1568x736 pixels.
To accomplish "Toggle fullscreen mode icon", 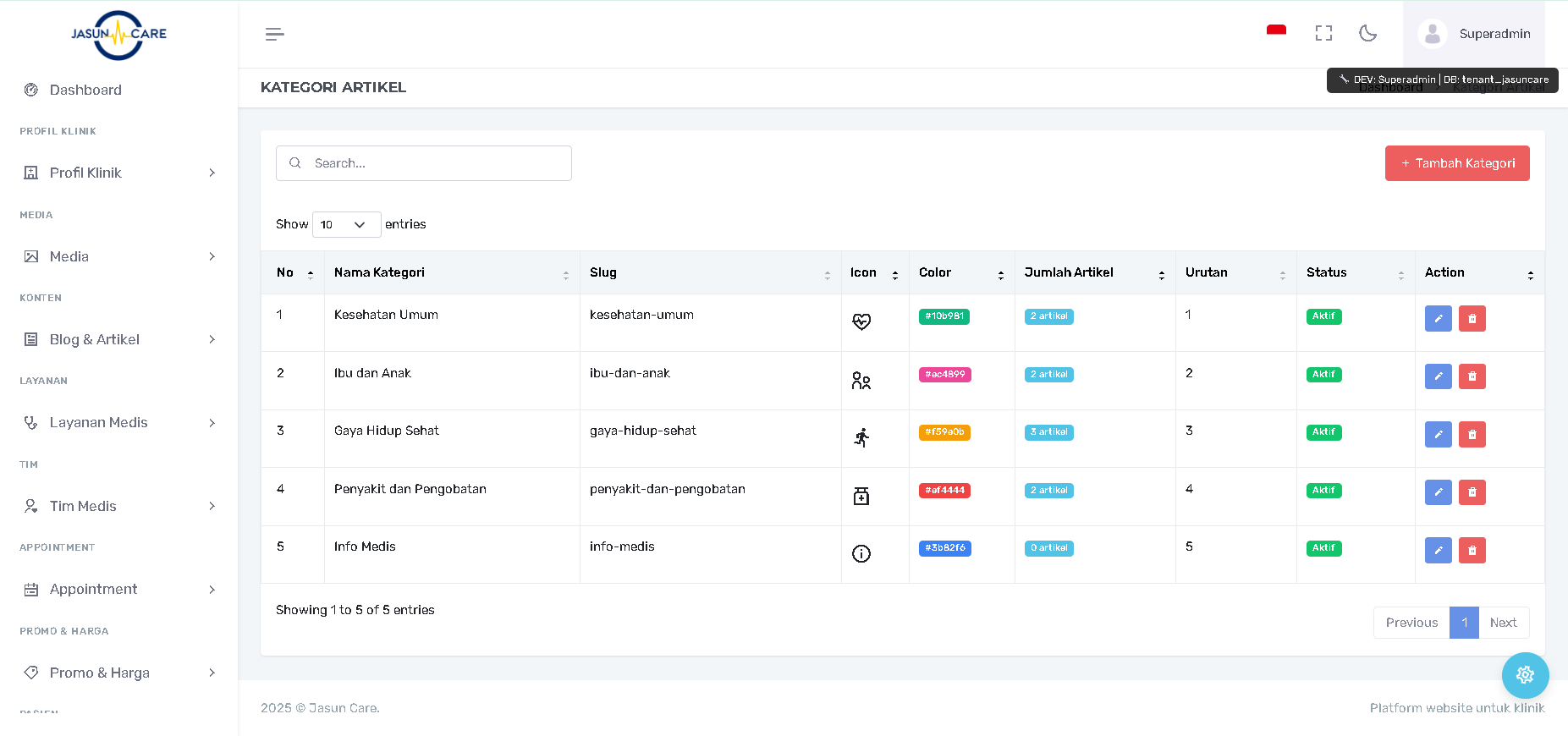I will [1323, 33].
